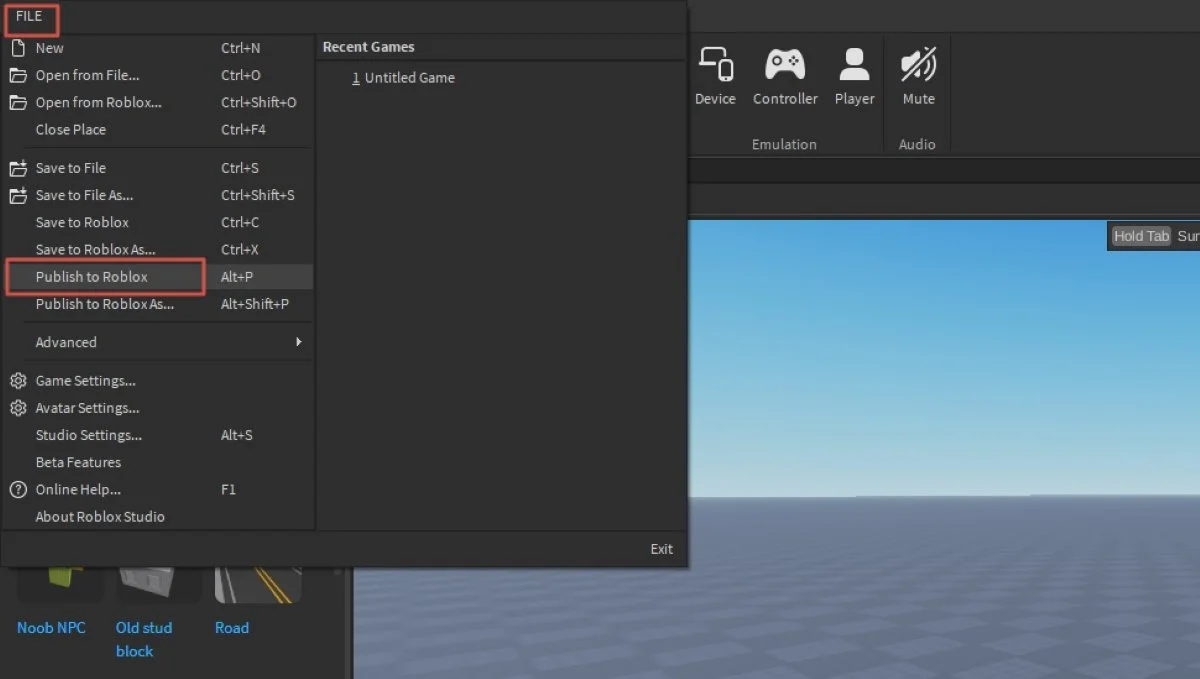Click the Open from File folder icon
The width and height of the screenshot is (1200, 679).
(x=18, y=75)
